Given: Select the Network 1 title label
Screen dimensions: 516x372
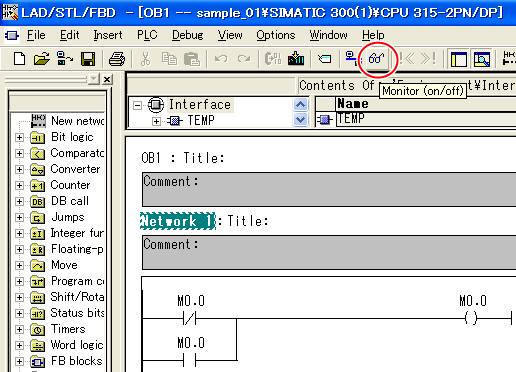Looking at the screenshot, I should pos(178,221).
